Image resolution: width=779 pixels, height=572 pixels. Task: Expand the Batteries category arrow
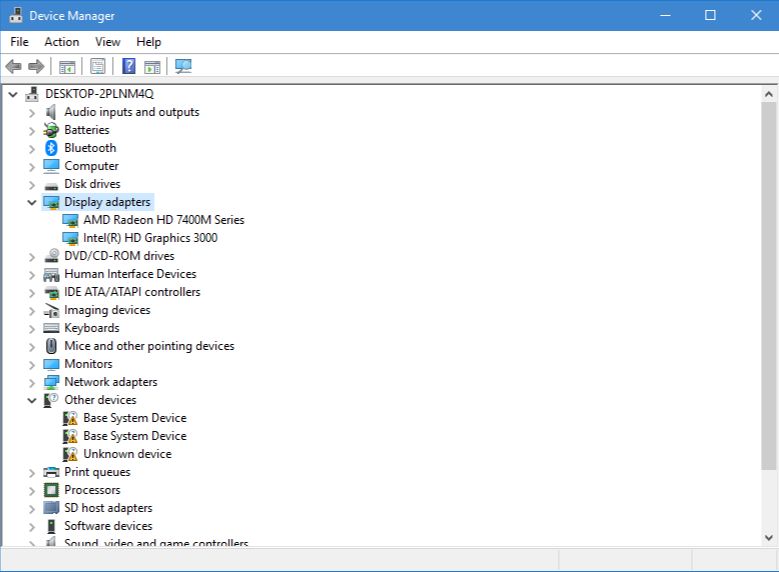(x=32, y=131)
